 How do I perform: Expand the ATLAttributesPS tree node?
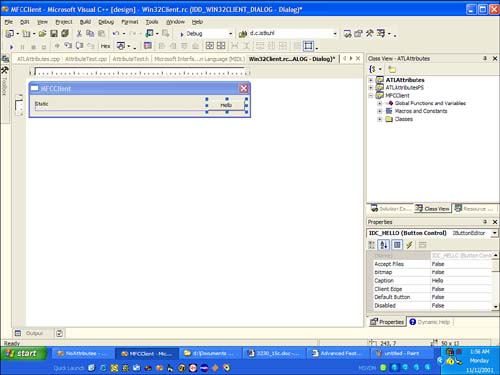tap(371, 88)
